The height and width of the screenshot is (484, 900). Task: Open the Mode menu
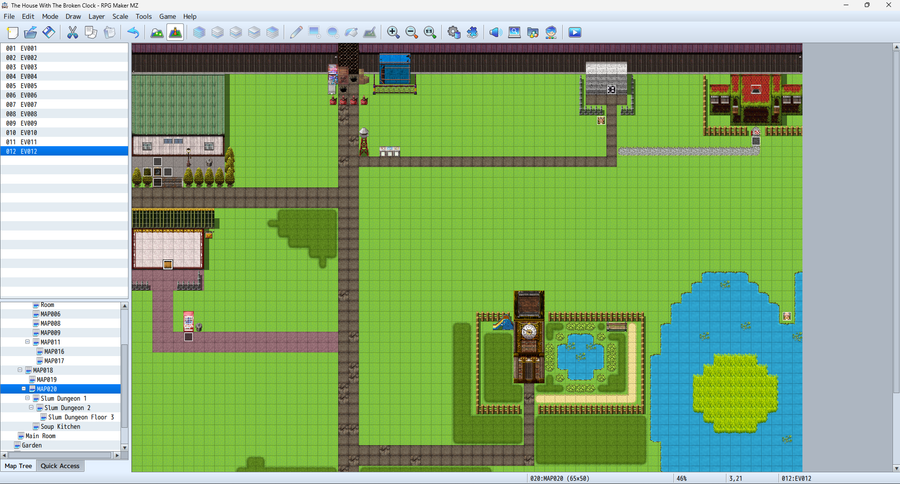(50, 17)
